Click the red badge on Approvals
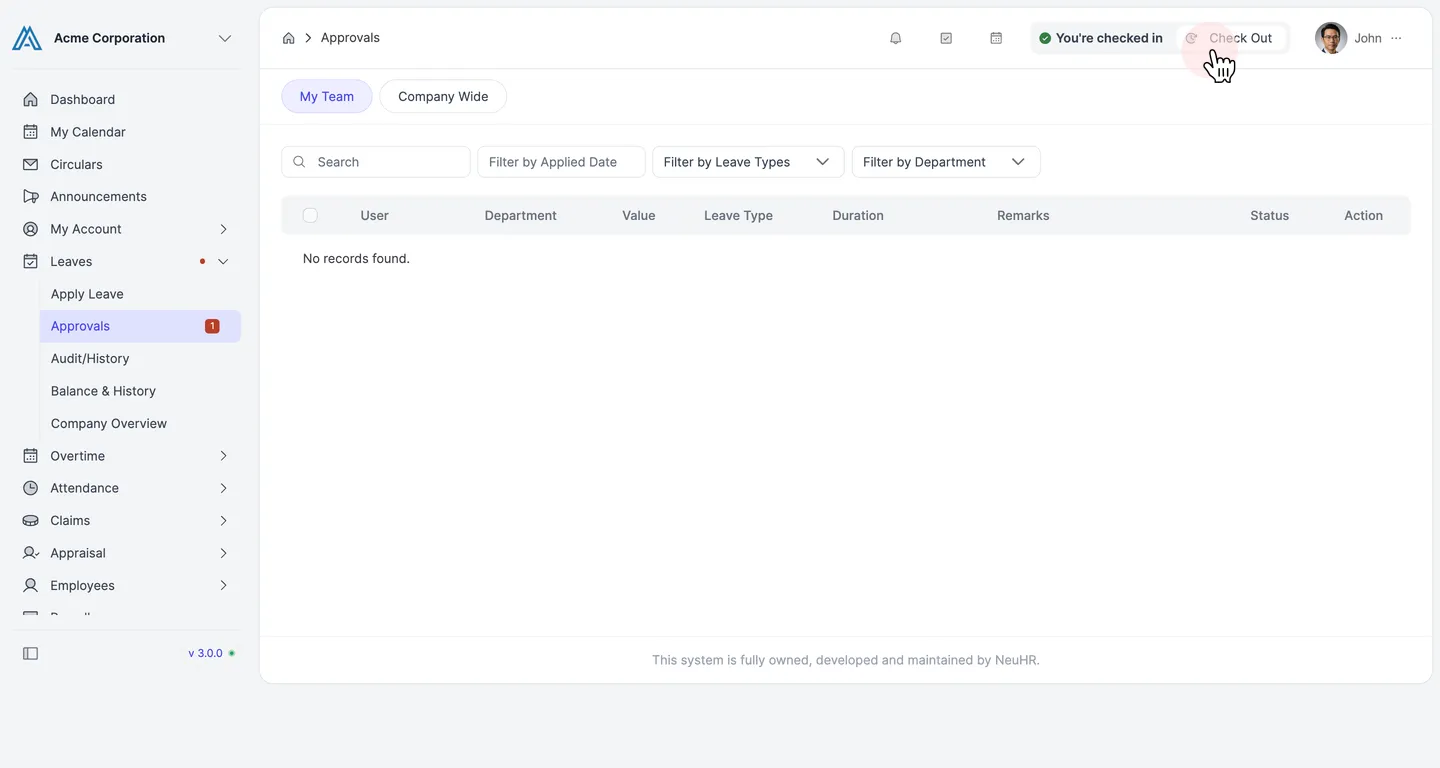This screenshot has height=768, width=1440. 212,326
